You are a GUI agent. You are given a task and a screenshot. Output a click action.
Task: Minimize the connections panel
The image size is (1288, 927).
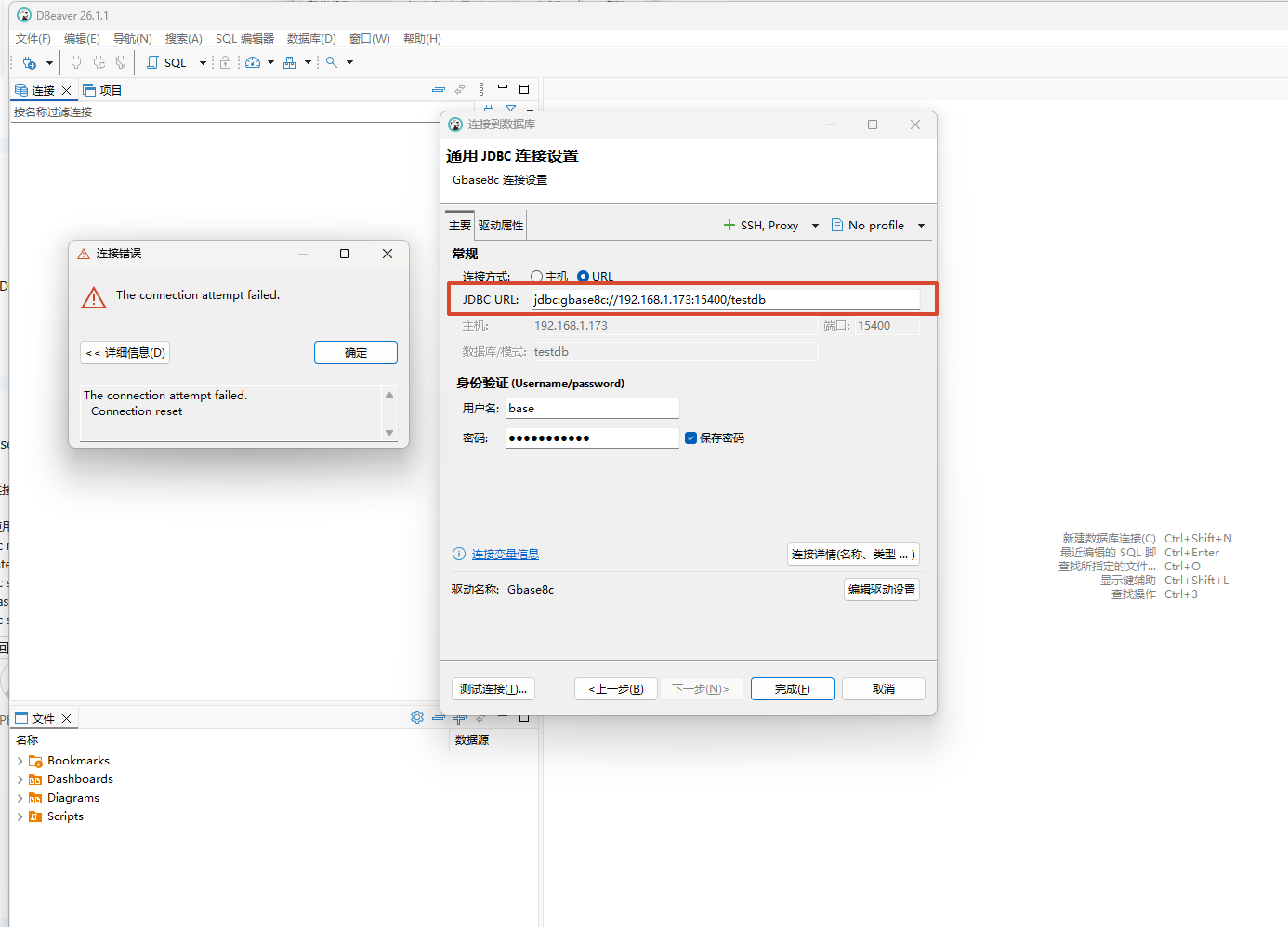[503, 87]
